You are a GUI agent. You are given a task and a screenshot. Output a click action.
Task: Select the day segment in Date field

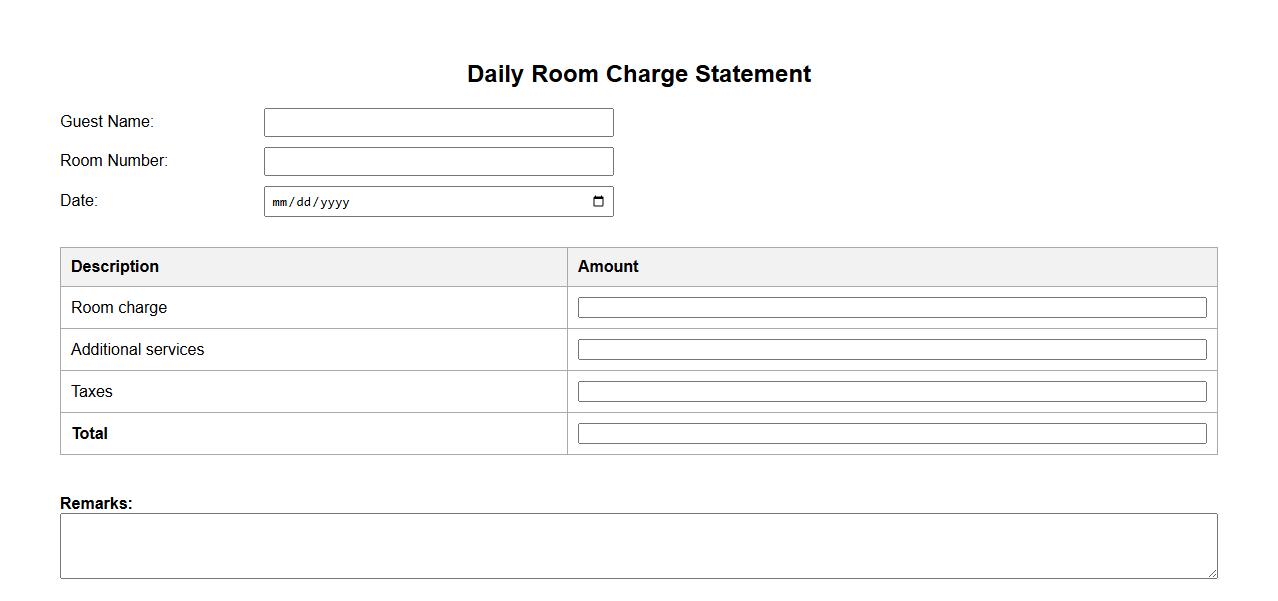tap(303, 202)
